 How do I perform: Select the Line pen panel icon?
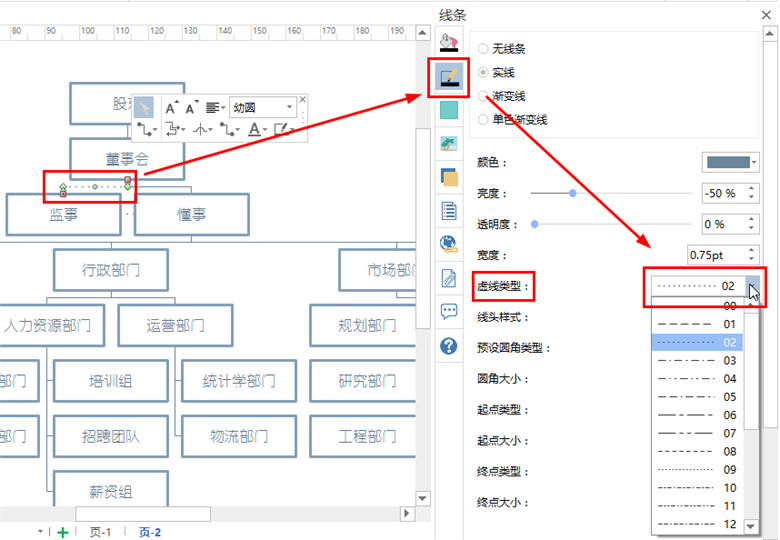449,77
